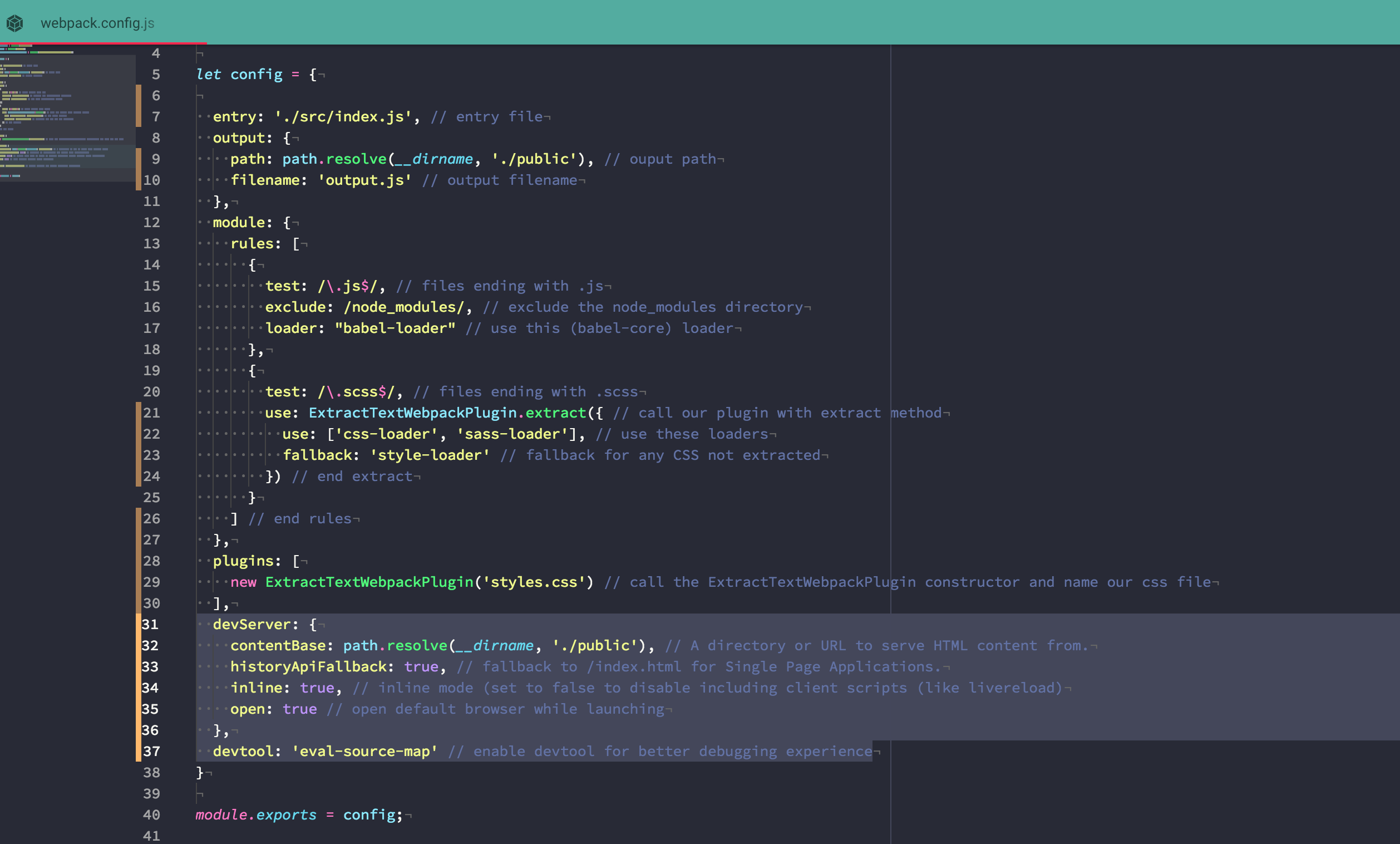Click the webpack file icon in tab
The image size is (1400, 844).
pyautogui.click(x=15, y=23)
